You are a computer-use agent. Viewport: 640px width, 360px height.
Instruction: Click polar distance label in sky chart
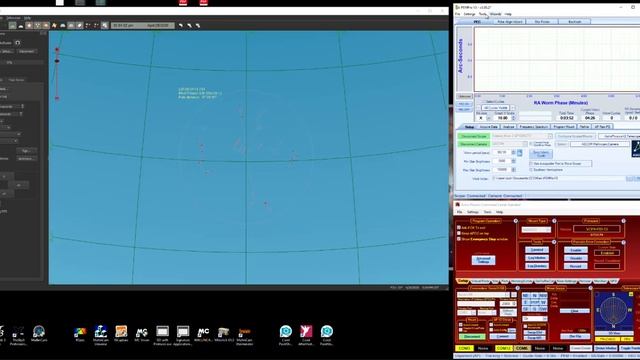click(x=198, y=97)
